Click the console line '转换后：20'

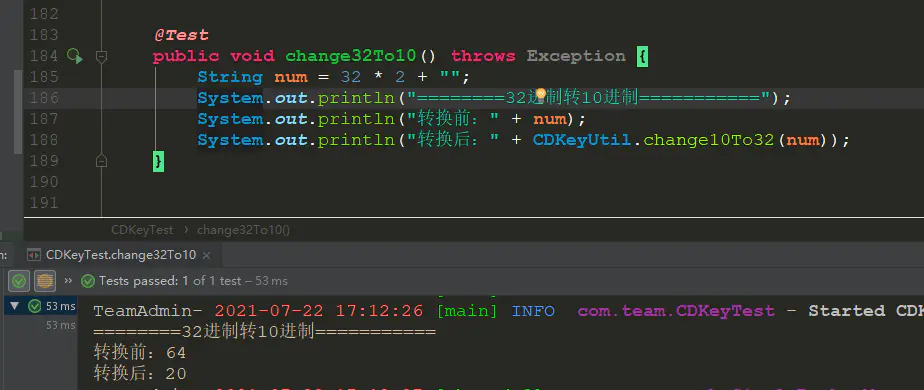(x=140, y=374)
